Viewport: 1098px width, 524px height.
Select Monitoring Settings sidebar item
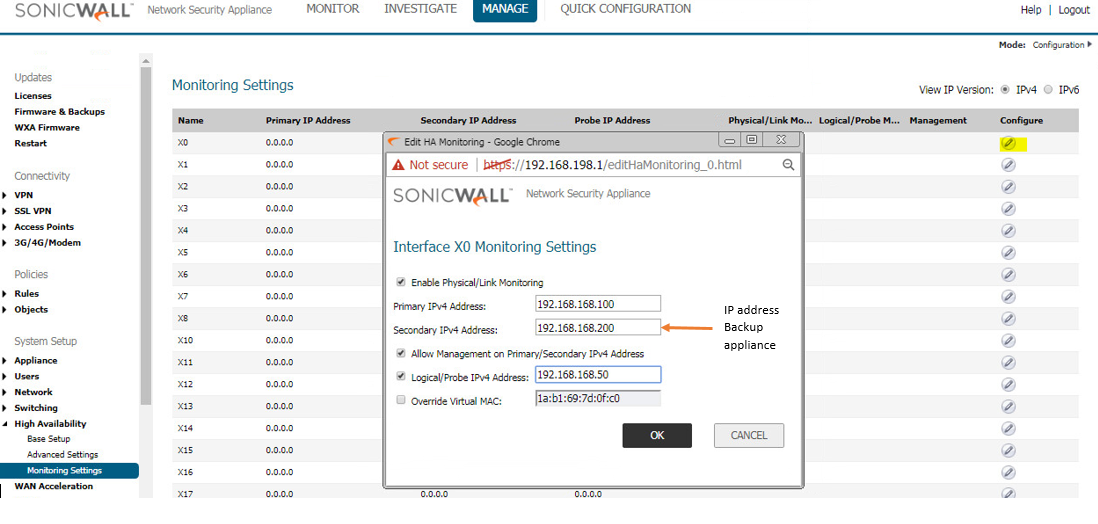click(69, 471)
